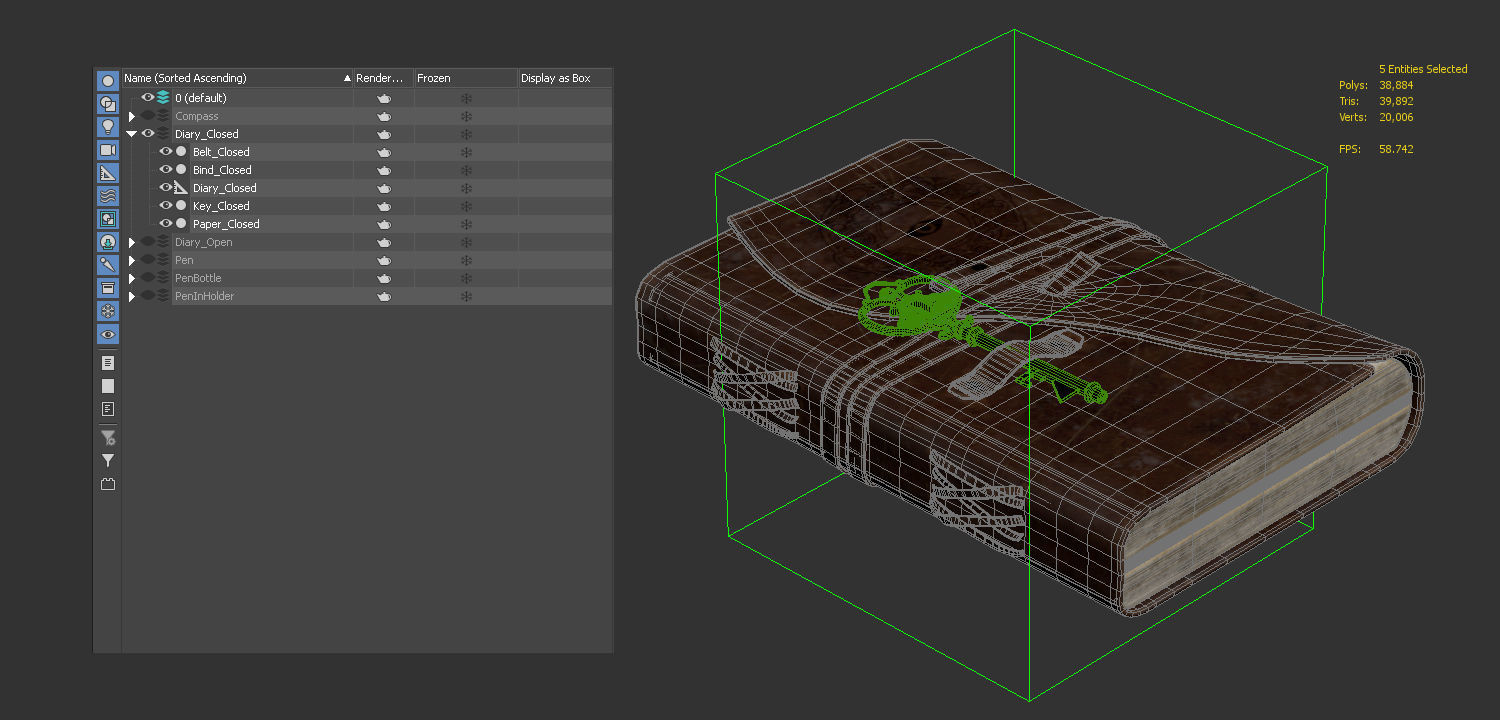Click the helper triangle icon of Diary_Closed object
This screenshot has width=1500, height=720.
(181, 187)
